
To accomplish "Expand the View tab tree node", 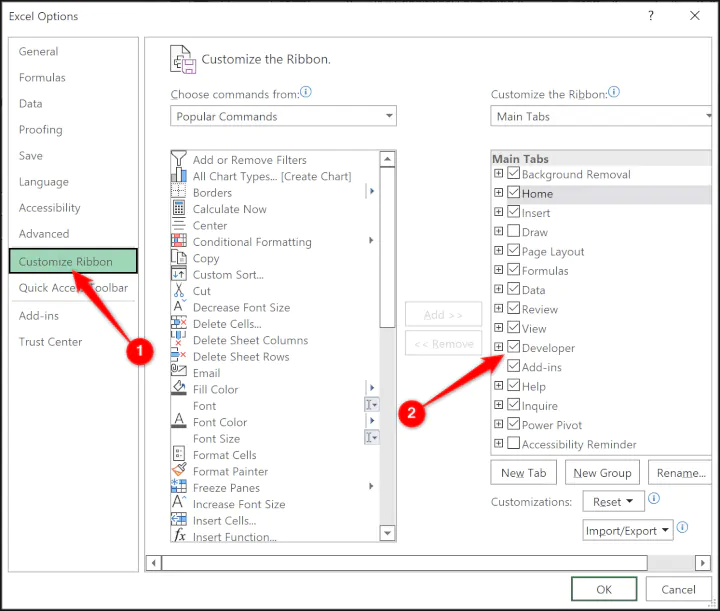I will [x=498, y=327].
